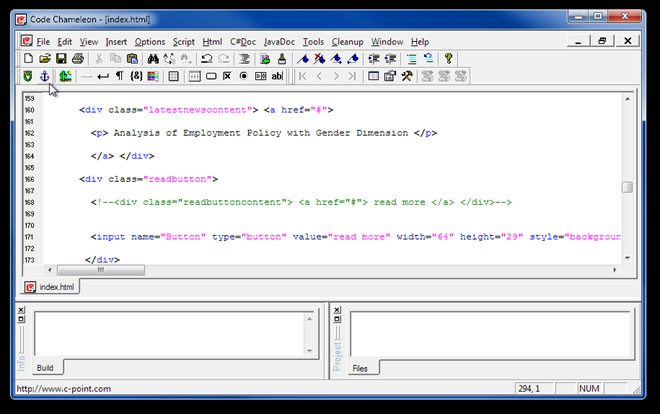This screenshot has width=660, height=414.
Task: Click the editor horizontal scrollbar thumb
Action: 101,270
